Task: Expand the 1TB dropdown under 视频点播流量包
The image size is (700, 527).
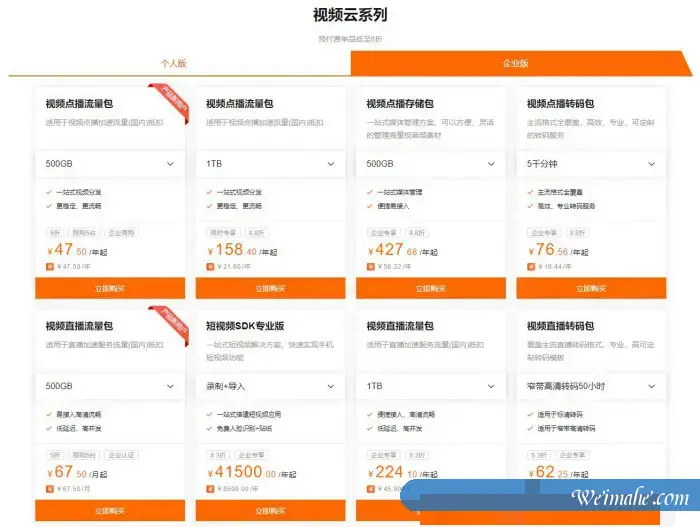Action: (x=270, y=163)
